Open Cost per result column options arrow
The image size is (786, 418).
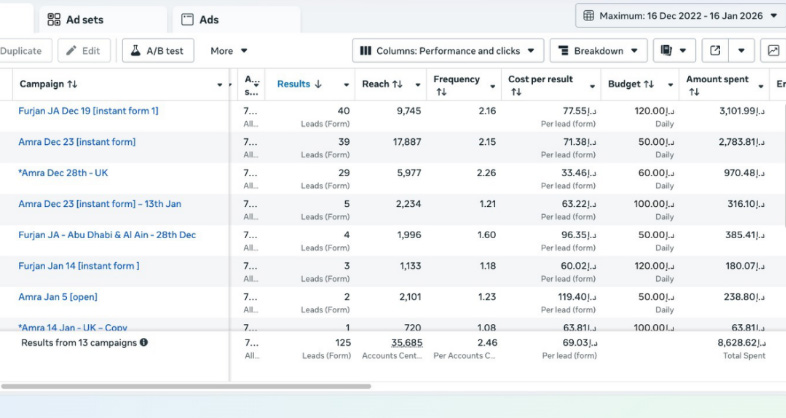592,86
